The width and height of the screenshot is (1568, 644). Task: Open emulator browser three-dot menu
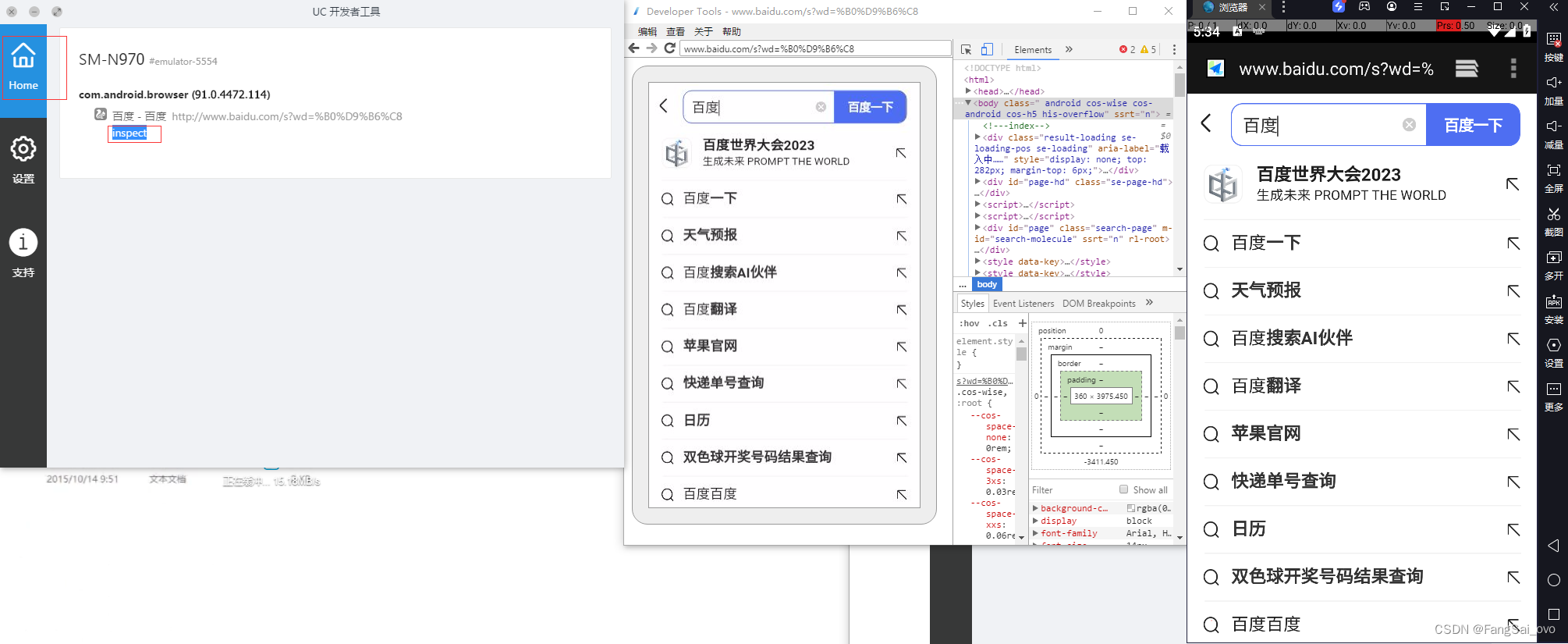pyautogui.click(x=1513, y=69)
